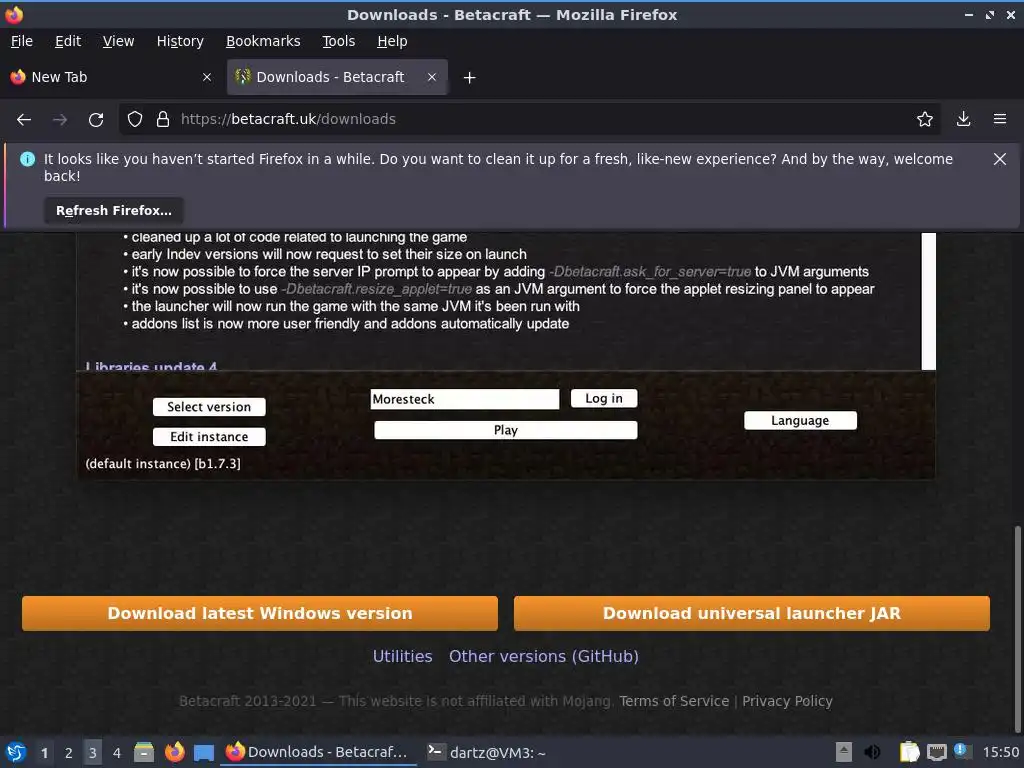Click the changelog white scrollbar
Viewport: 1024px width, 768px height.
(x=929, y=301)
